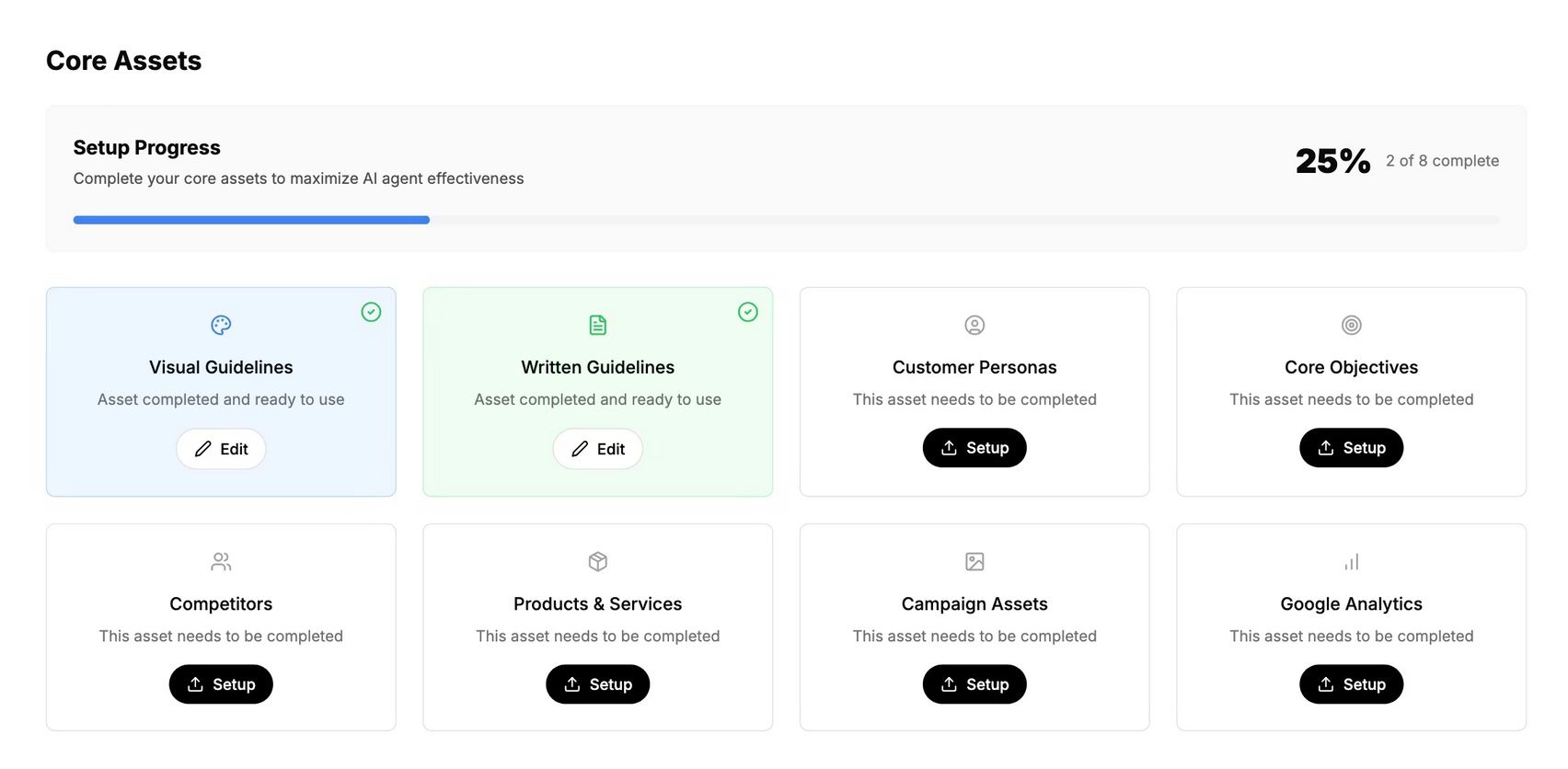The image size is (1568, 769).
Task: Click the Written Guidelines document icon
Action: (x=598, y=325)
